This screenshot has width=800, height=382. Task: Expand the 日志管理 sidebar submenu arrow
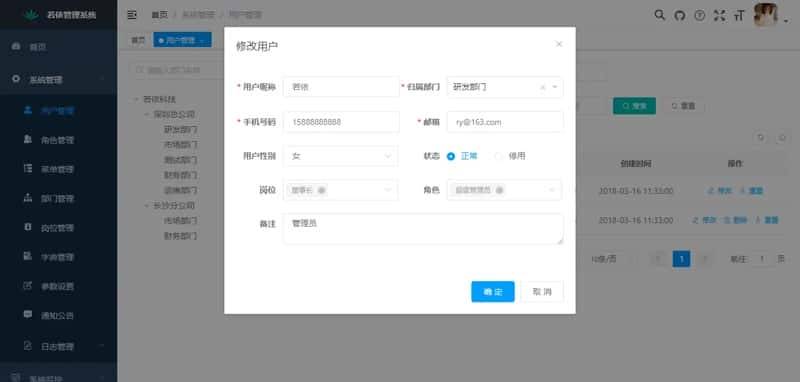[x=102, y=346]
